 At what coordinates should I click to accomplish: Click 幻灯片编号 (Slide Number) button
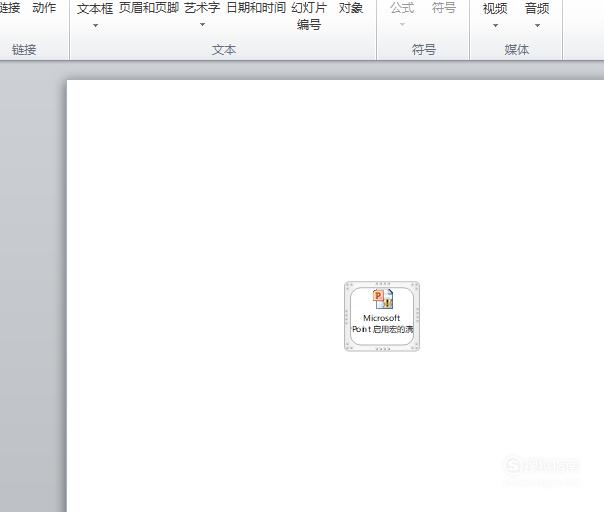[x=309, y=16]
